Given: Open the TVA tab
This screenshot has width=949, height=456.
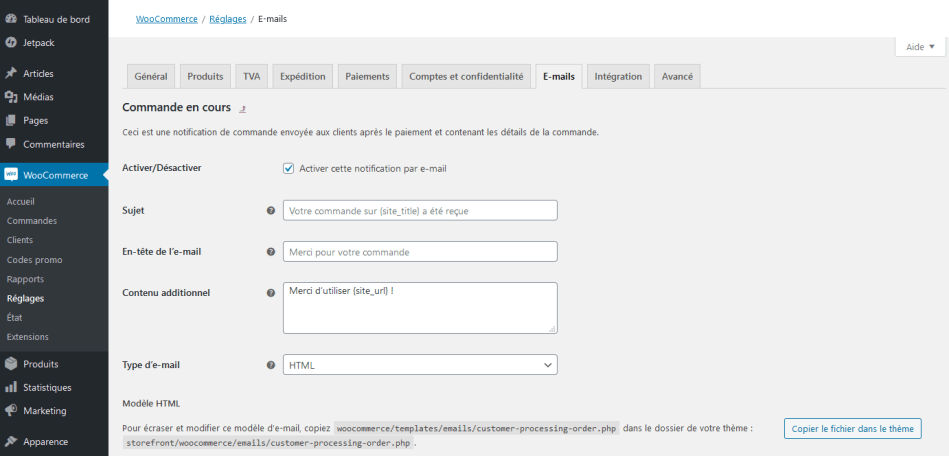Looking at the screenshot, I should [251, 76].
